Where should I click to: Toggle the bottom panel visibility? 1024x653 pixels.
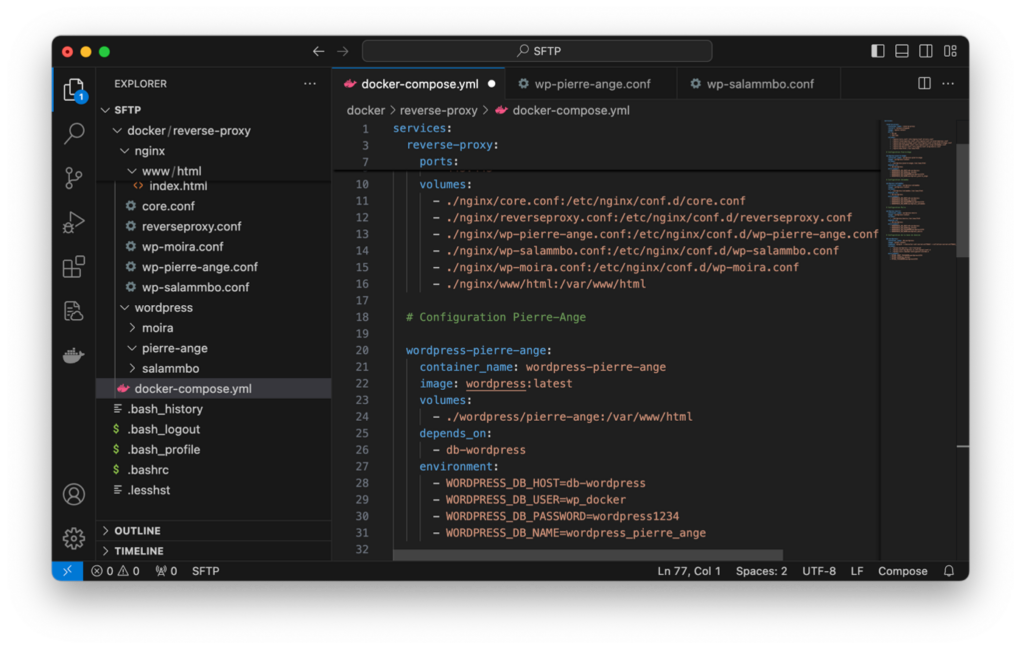tap(902, 51)
